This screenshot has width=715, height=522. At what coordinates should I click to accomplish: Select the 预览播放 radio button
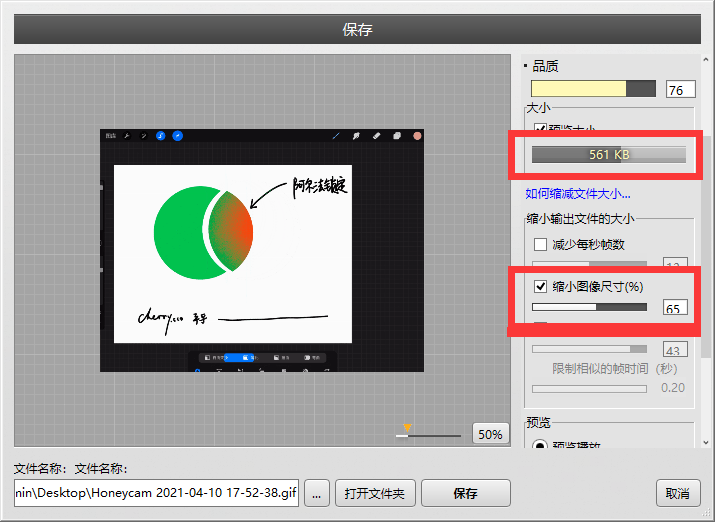tap(540, 444)
